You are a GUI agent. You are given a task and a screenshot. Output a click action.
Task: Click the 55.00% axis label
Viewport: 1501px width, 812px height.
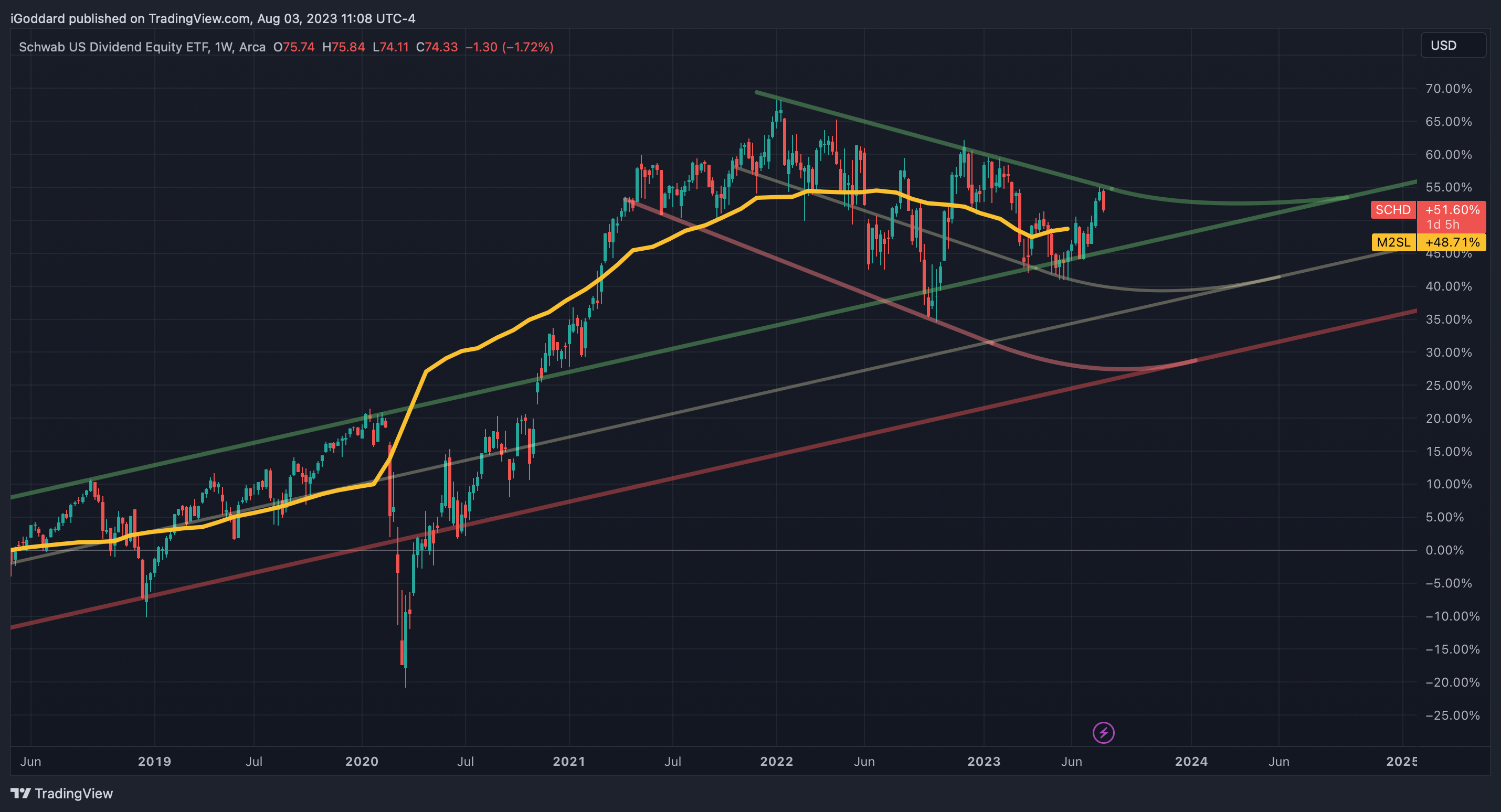(x=1449, y=187)
